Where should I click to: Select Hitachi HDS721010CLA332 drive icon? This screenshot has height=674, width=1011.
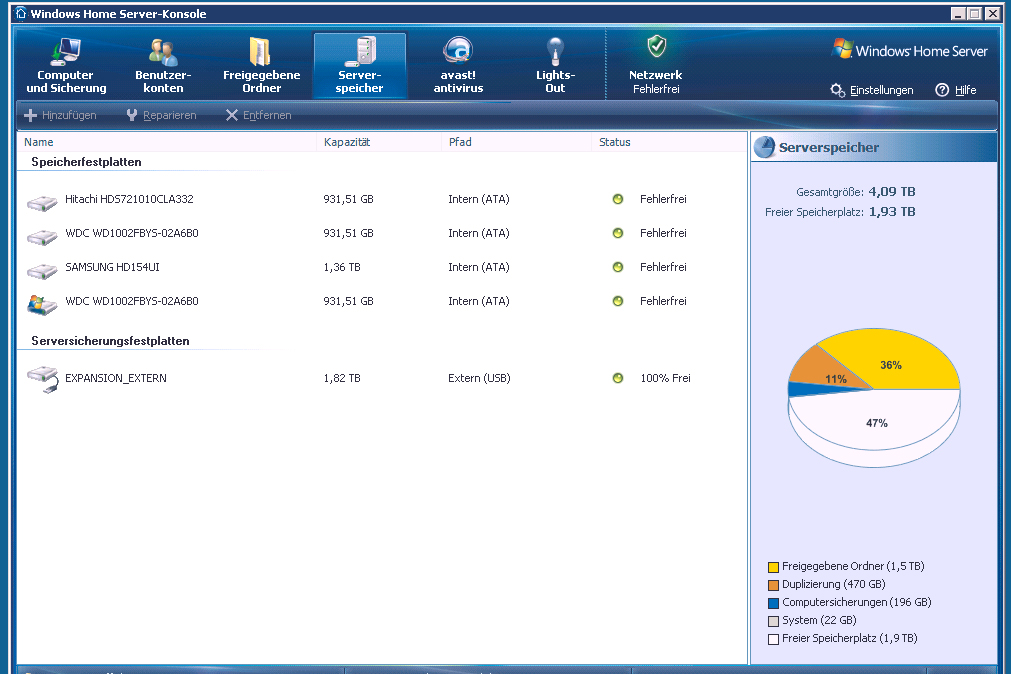(42, 203)
